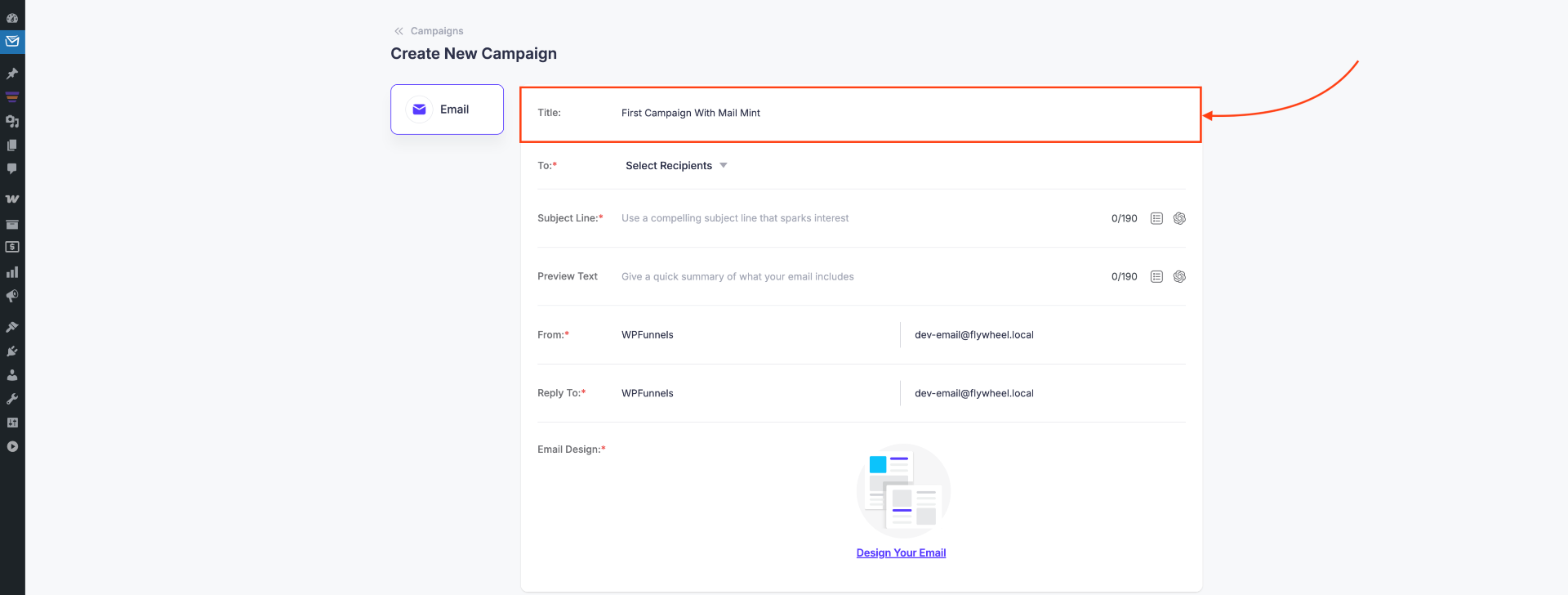Image resolution: width=1568 pixels, height=595 pixels.
Task: Click the back chevrons icon beside Campaigns
Action: pos(399,31)
